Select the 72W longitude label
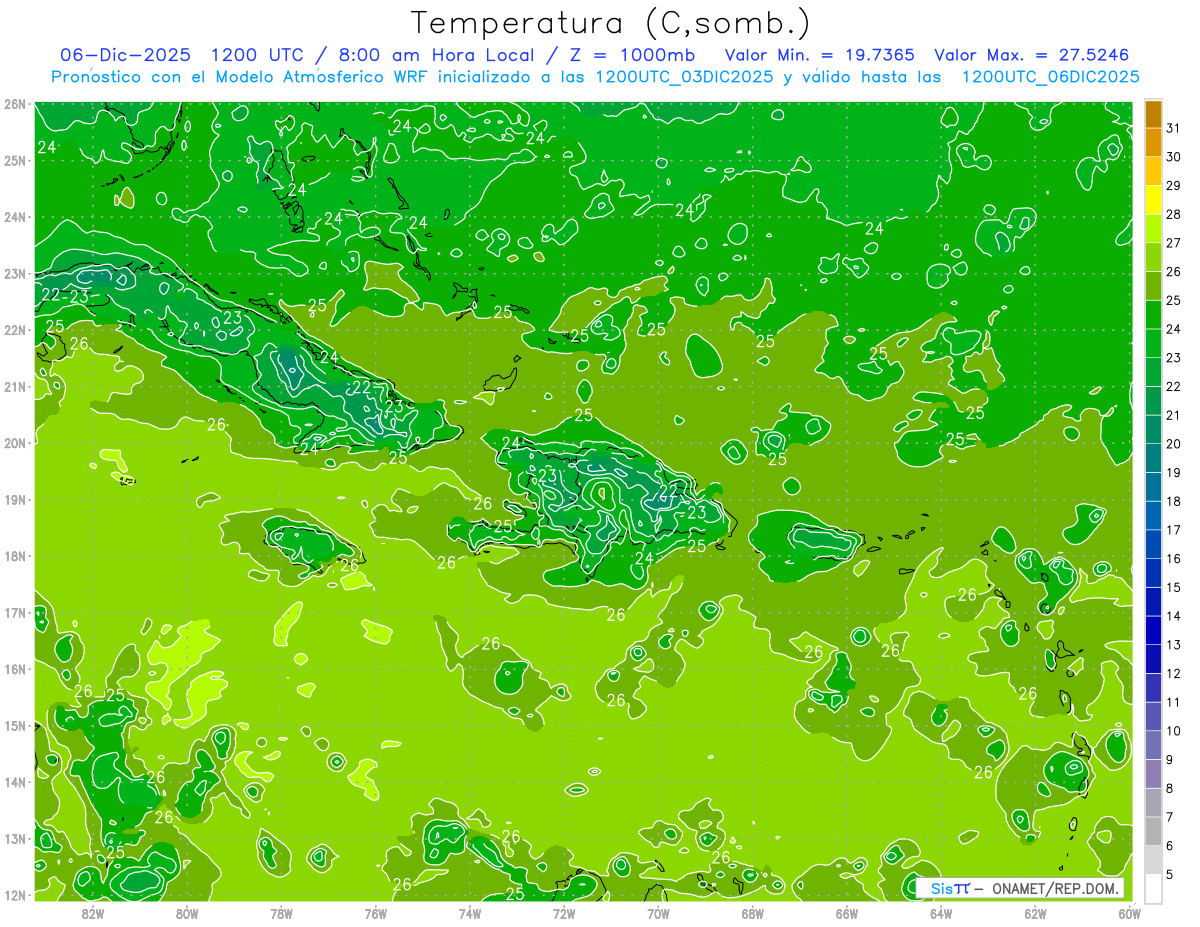Viewport: 1200px width, 927px height. 564,913
